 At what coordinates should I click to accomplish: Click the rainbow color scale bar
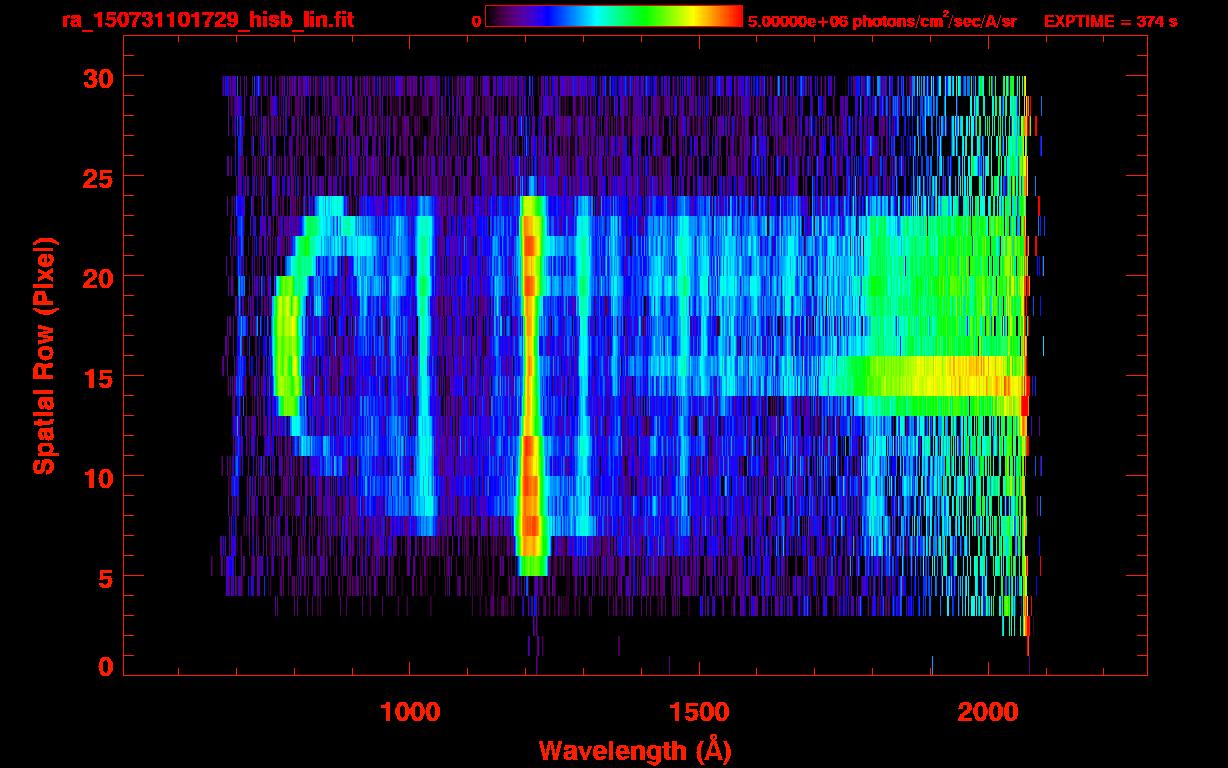(613, 16)
